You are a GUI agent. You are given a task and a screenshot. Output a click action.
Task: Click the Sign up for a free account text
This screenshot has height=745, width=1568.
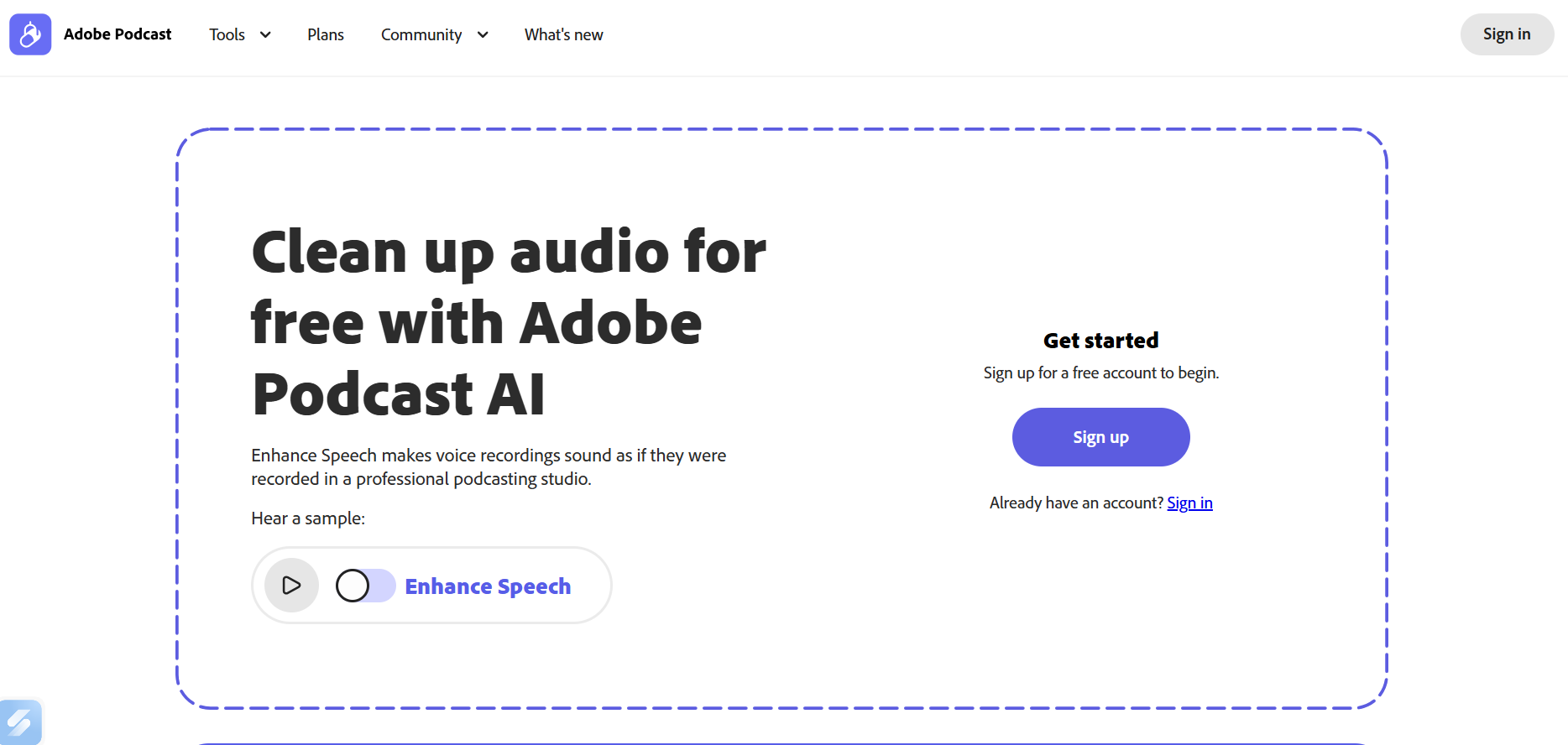click(1100, 373)
